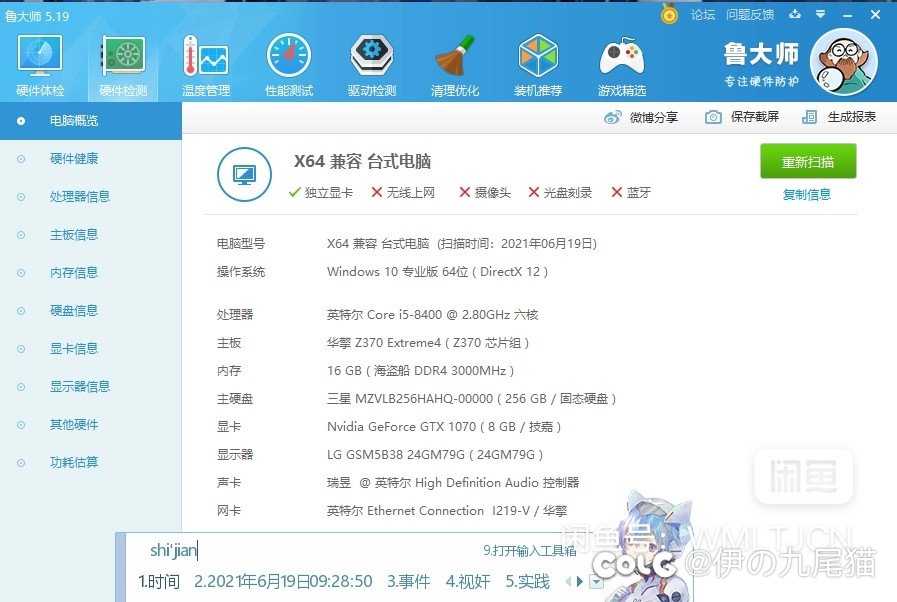Select 电脑概览 in the sidebar
This screenshot has height=602, width=897.
pyautogui.click(x=91, y=121)
